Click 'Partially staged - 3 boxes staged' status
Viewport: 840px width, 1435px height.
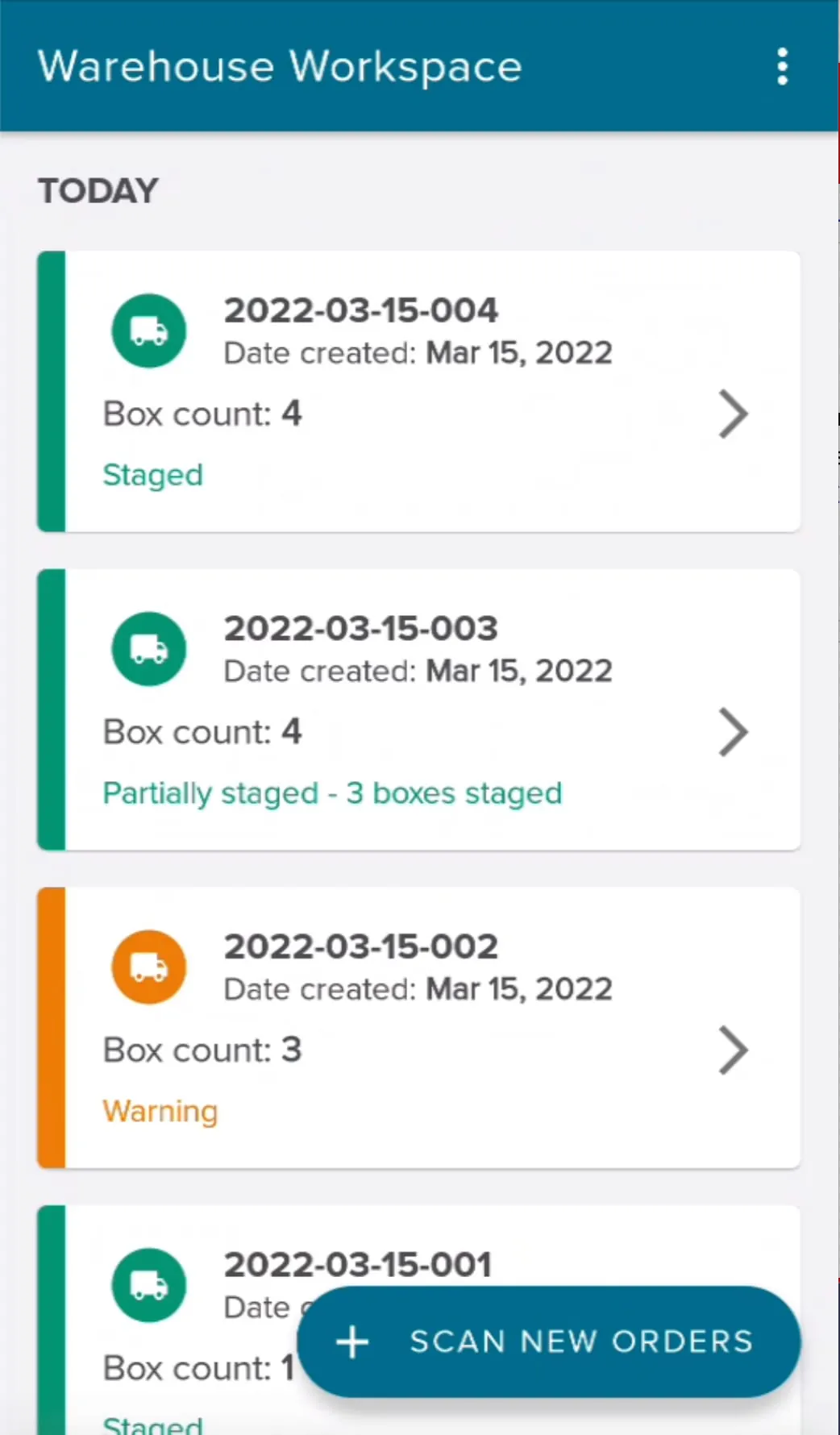pos(332,793)
